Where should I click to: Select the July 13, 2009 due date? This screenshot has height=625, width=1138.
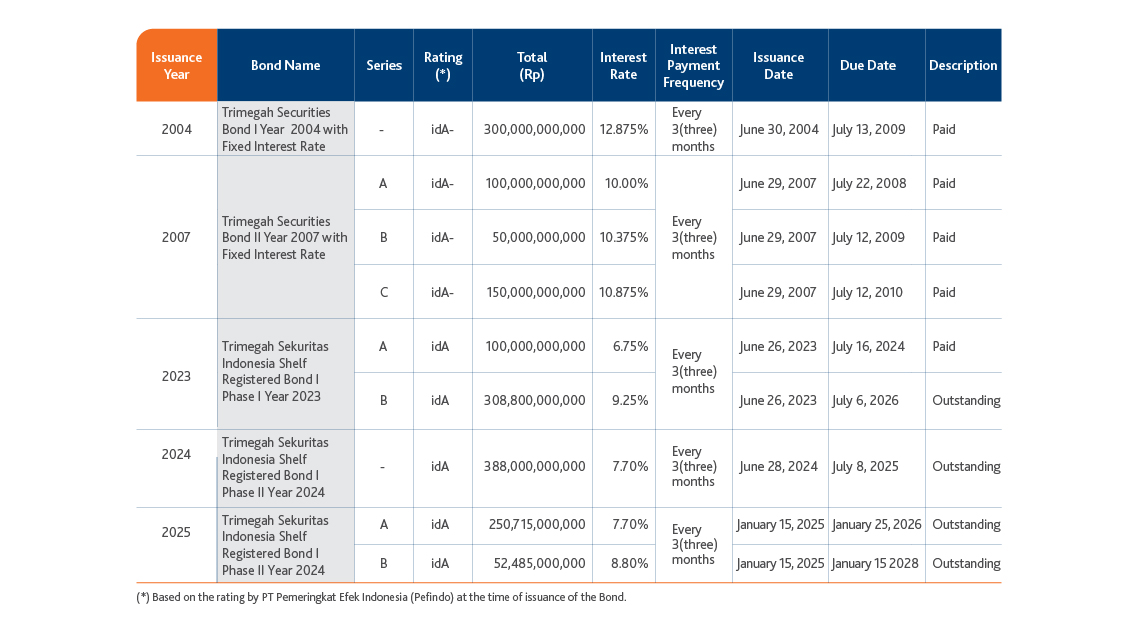tap(869, 129)
